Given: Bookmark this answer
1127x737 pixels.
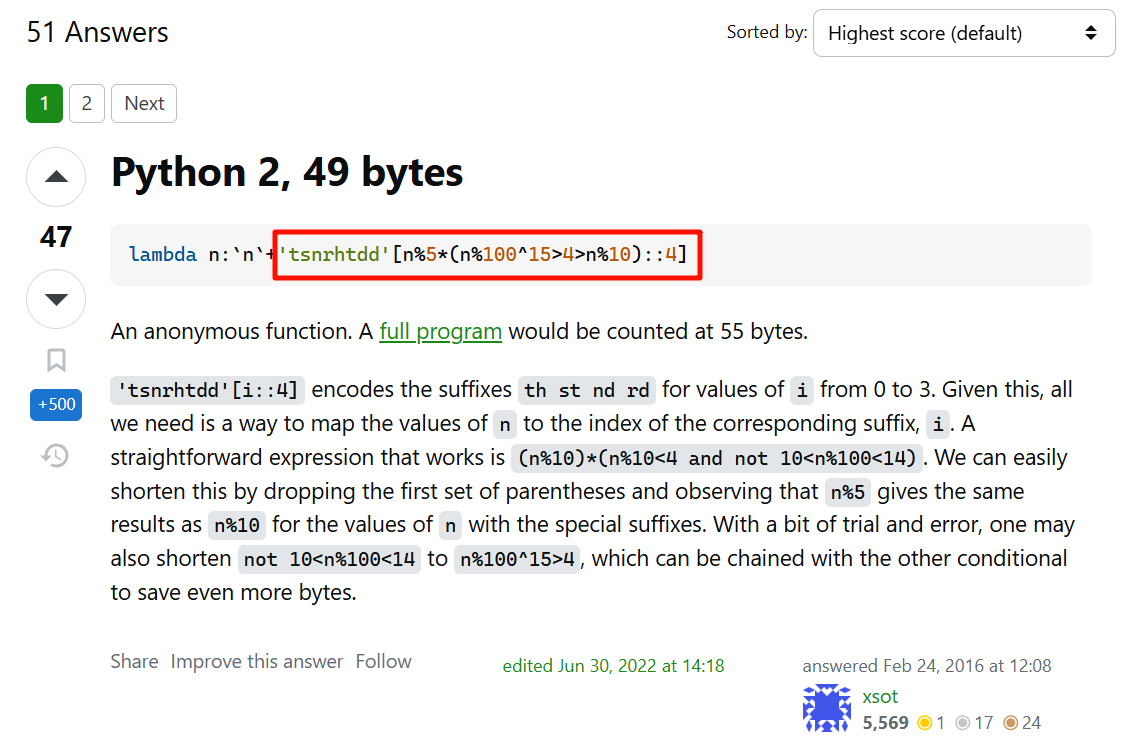Looking at the screenshot, I should pos(56,360).
